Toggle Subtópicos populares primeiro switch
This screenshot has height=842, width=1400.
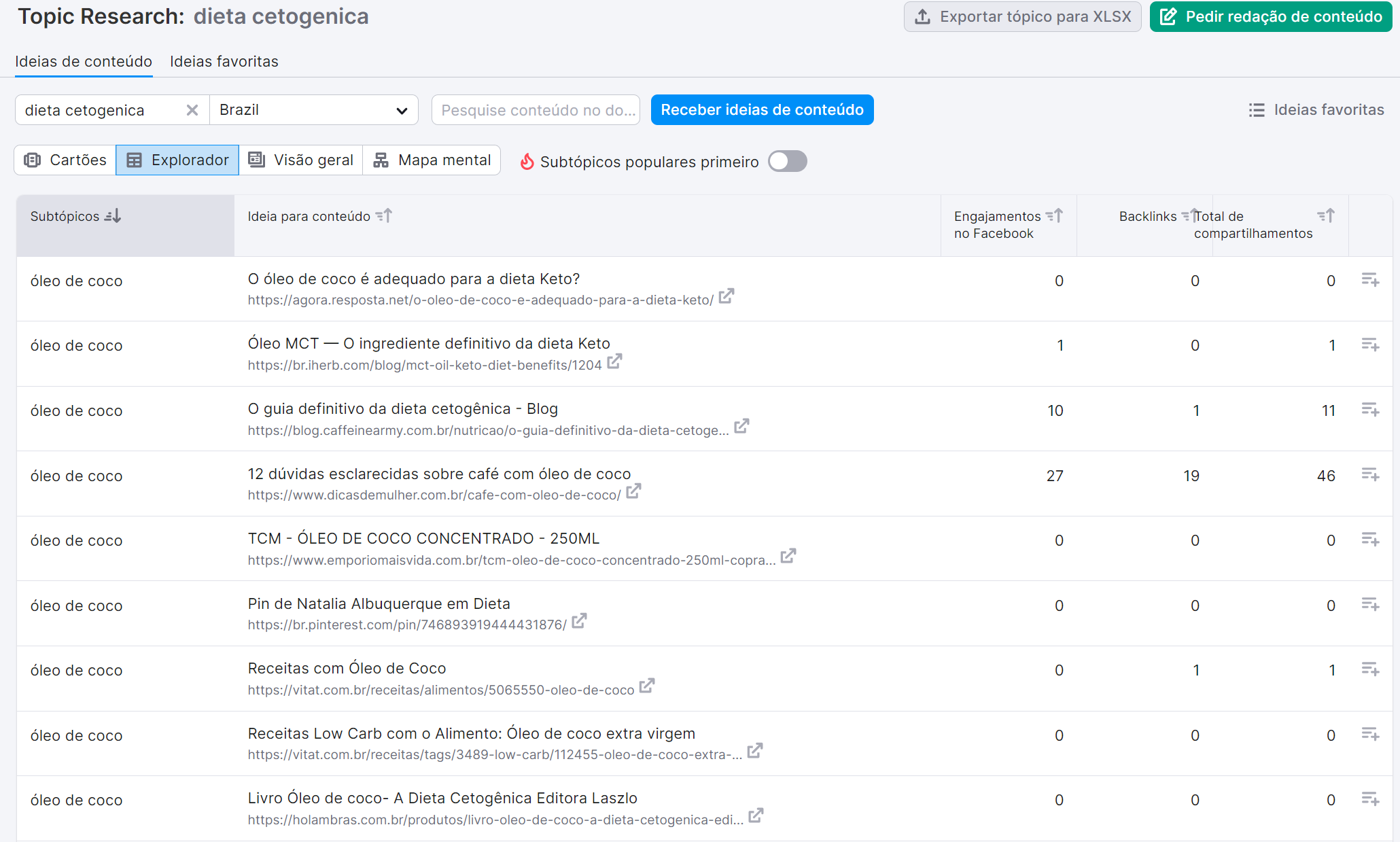787,162
